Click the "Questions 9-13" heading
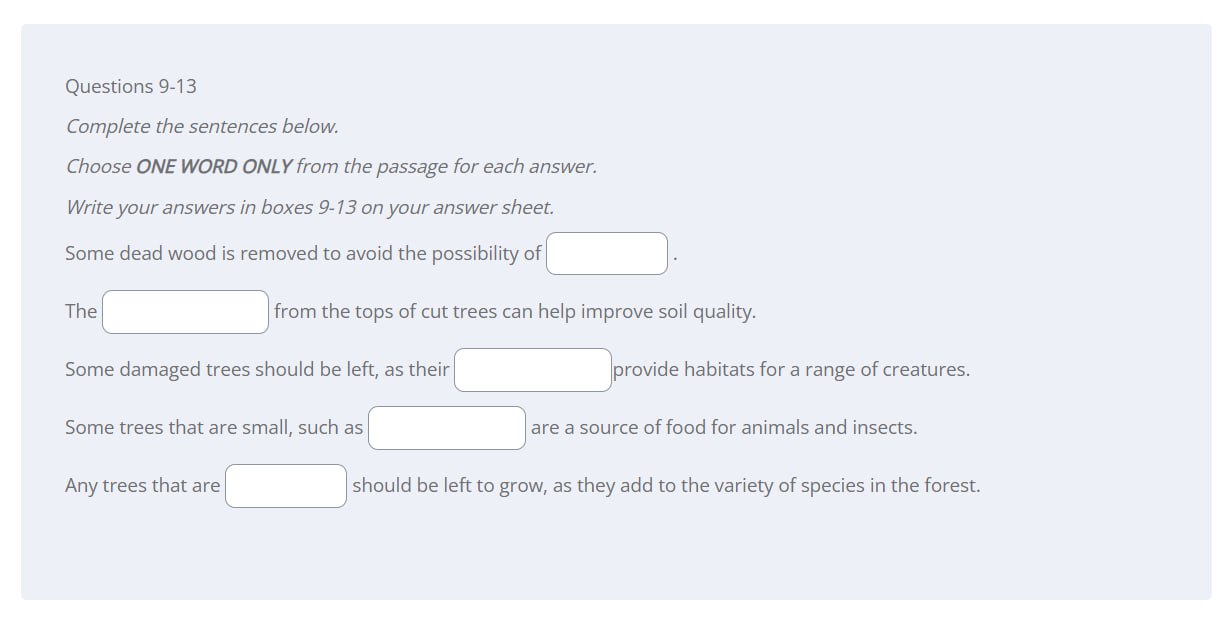 [x=131, y=86]
